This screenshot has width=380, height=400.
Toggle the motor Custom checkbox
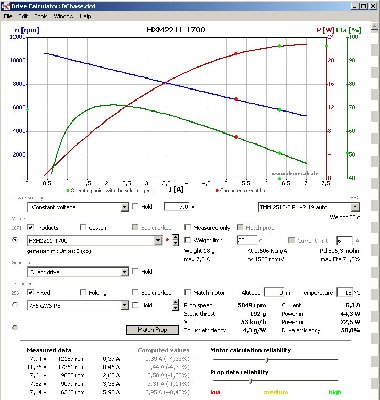(x=83, y=227)
